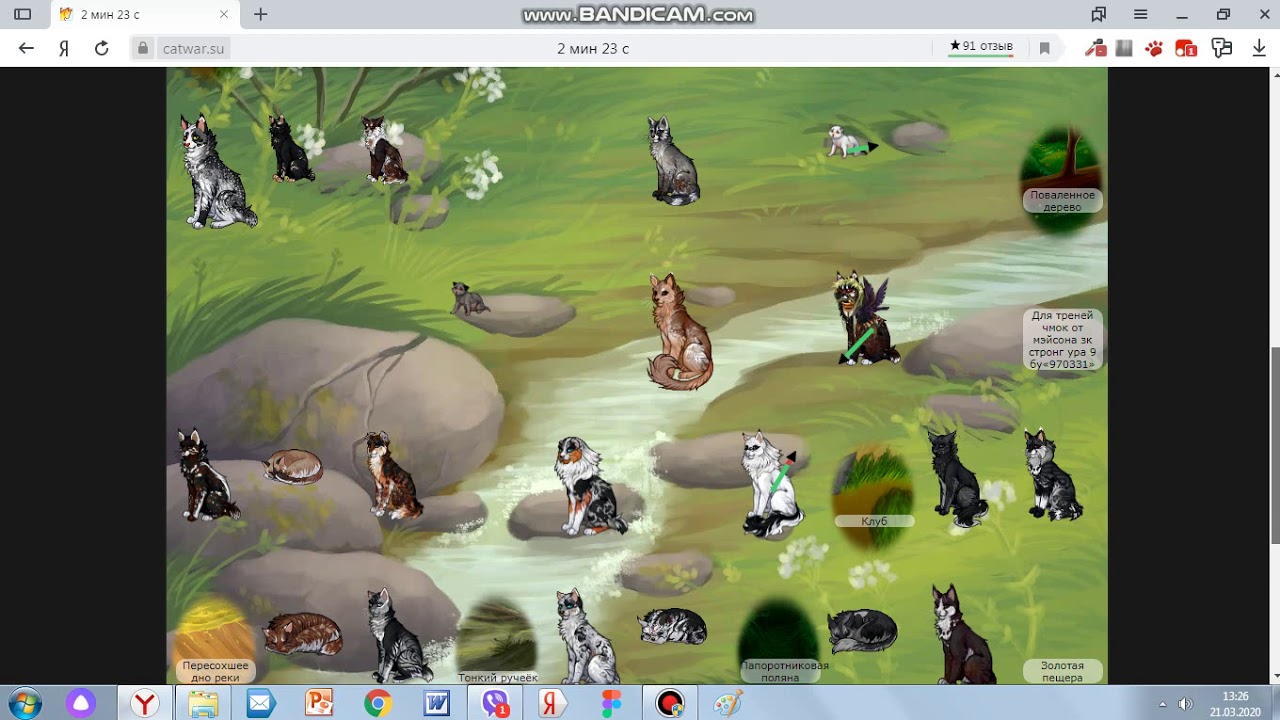Go to Тонкий ручеёк location
1280x720 pixels.
[x=497, y=641]
